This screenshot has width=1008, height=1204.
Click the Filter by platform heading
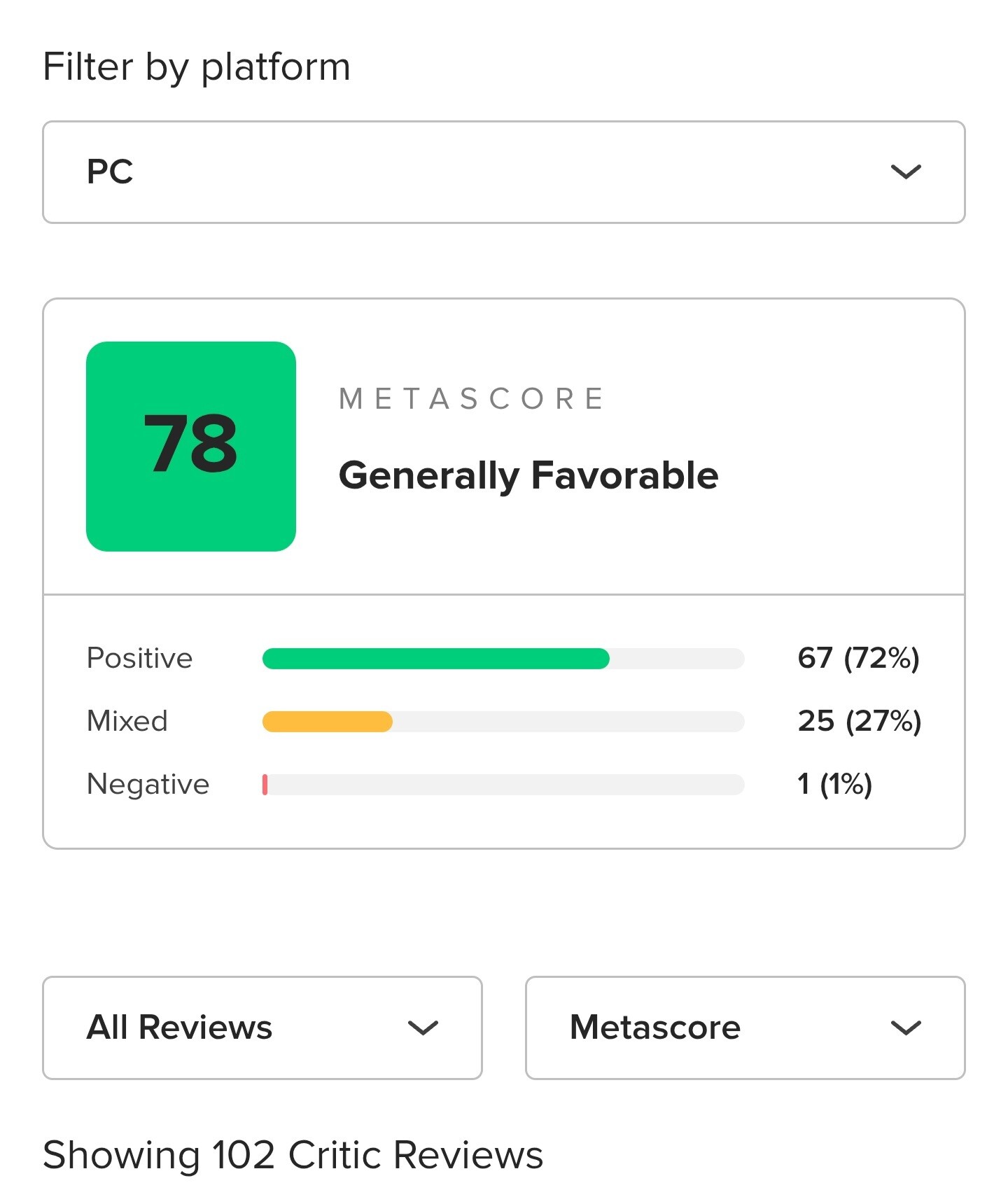point(197,67)
